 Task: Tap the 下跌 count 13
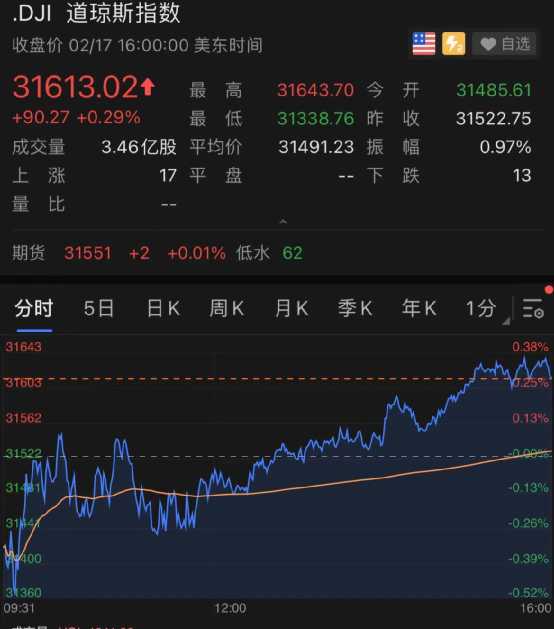pyautogui.click(x=522, y=175)
